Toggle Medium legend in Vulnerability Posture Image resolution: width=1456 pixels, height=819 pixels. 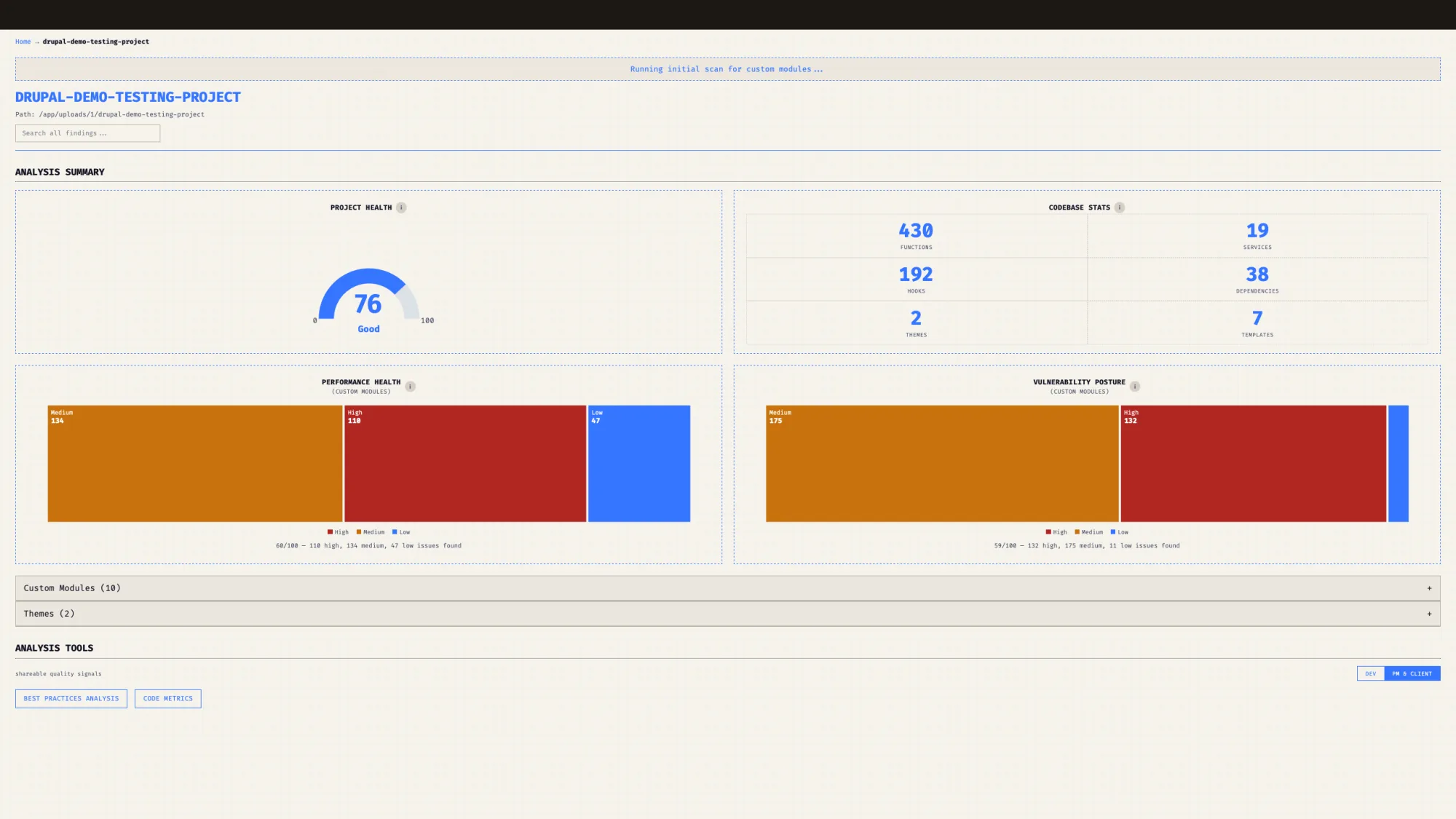tap(1089, 532)
